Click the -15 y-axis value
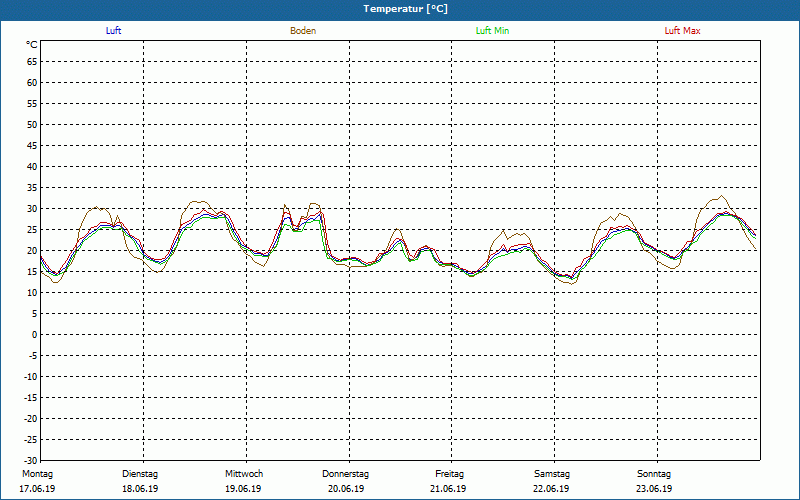Screen dimensions: 800x500 tap(31, 397)
